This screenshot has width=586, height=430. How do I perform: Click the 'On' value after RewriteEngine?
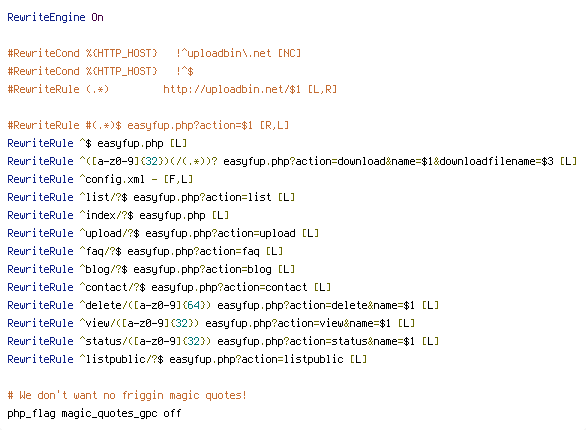[x=97, y=18]
